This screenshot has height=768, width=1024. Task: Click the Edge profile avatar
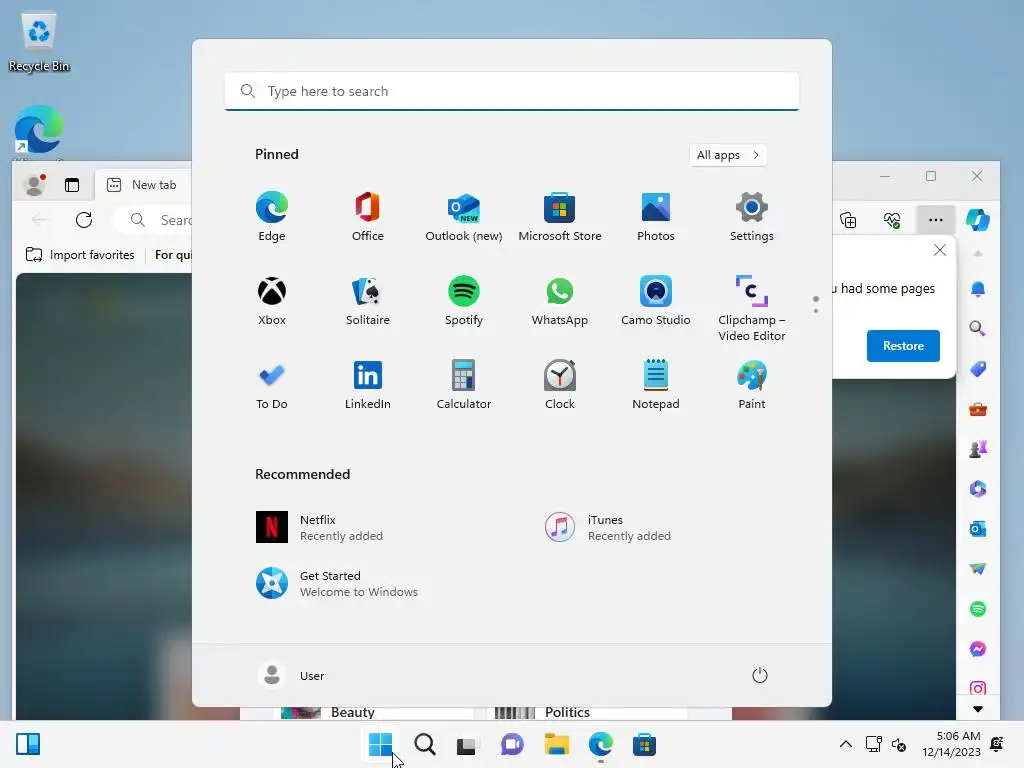point(35,185)
